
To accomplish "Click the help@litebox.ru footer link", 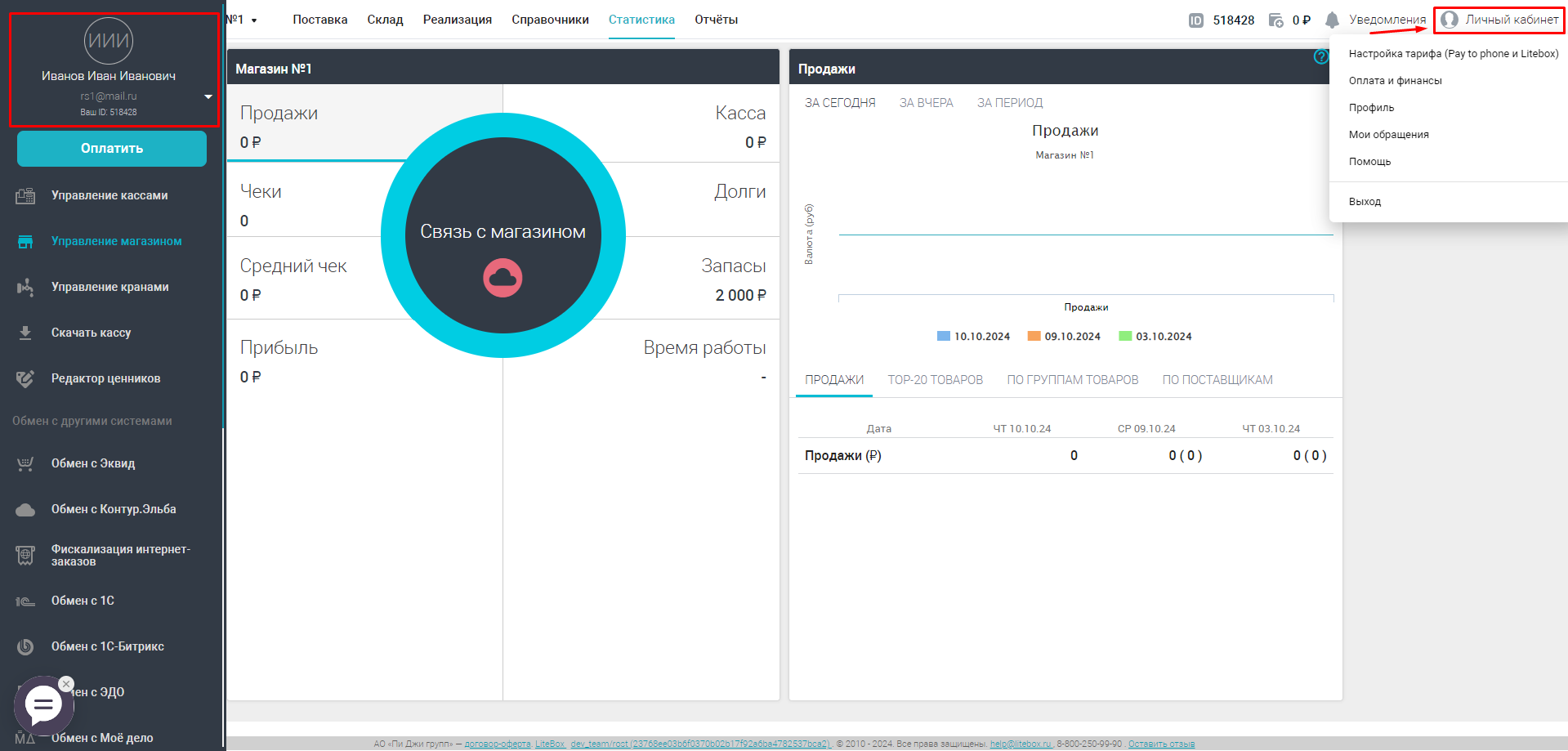I will (x=1021, y=744).
